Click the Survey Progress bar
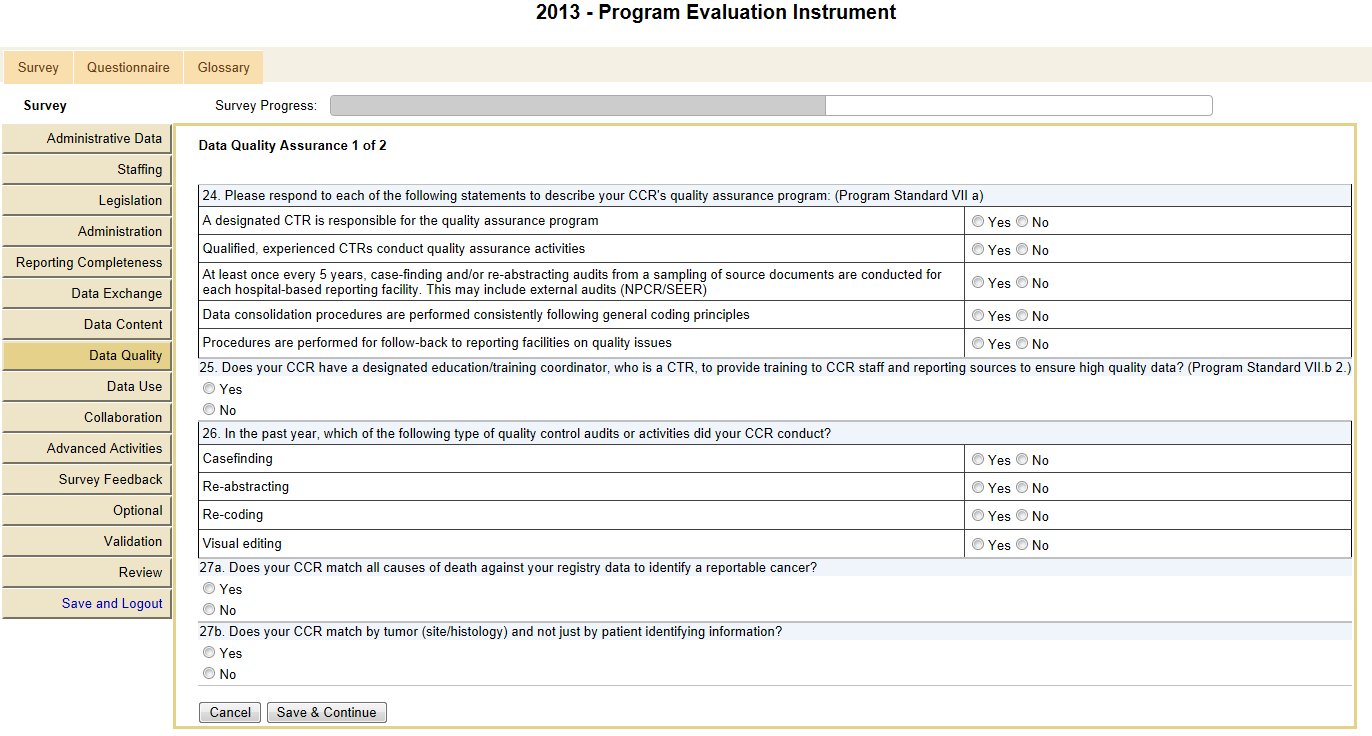1372x736 pixels. [x=770, y=106]
